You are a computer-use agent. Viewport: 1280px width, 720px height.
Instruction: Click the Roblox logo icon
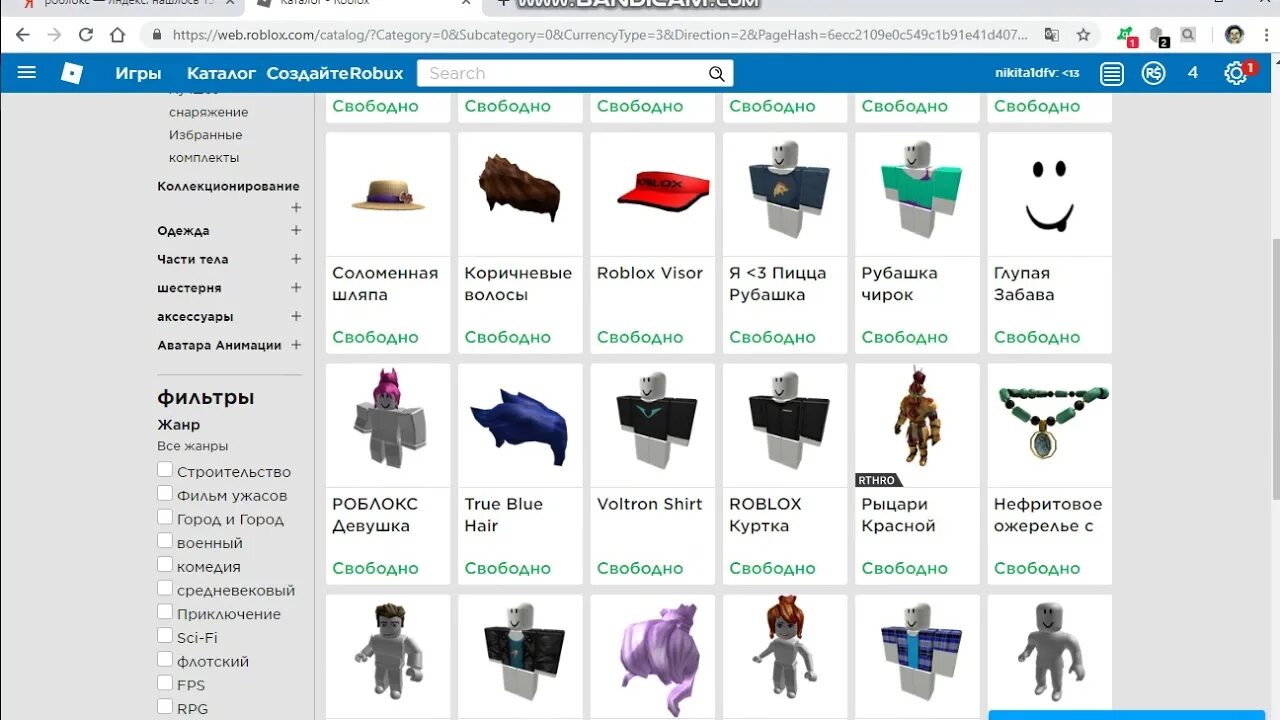[x=72, y=72]
